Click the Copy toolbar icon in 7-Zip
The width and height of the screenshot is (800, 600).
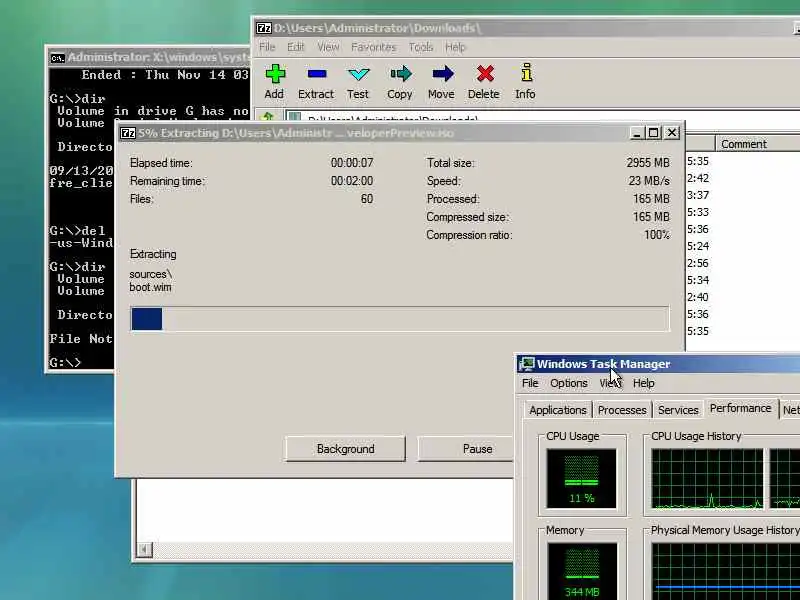(x=400, y=74)
